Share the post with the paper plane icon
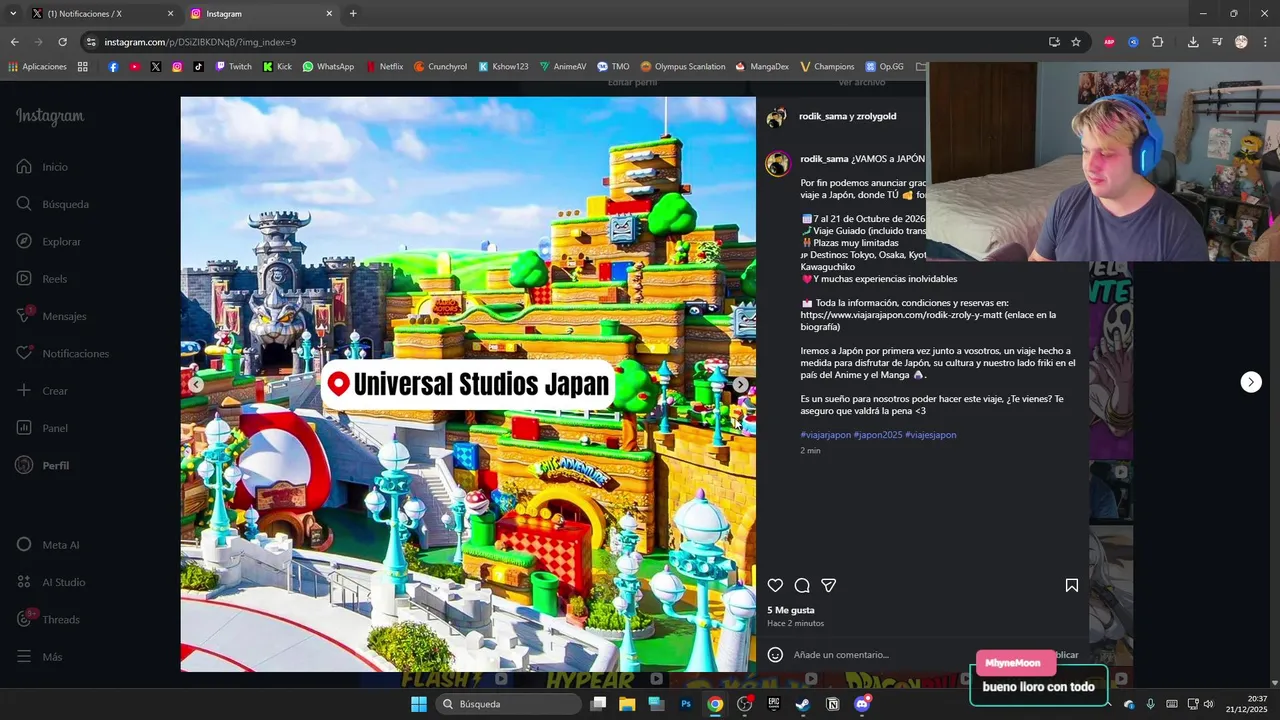The image size is (1280, 720). point(828,585)
